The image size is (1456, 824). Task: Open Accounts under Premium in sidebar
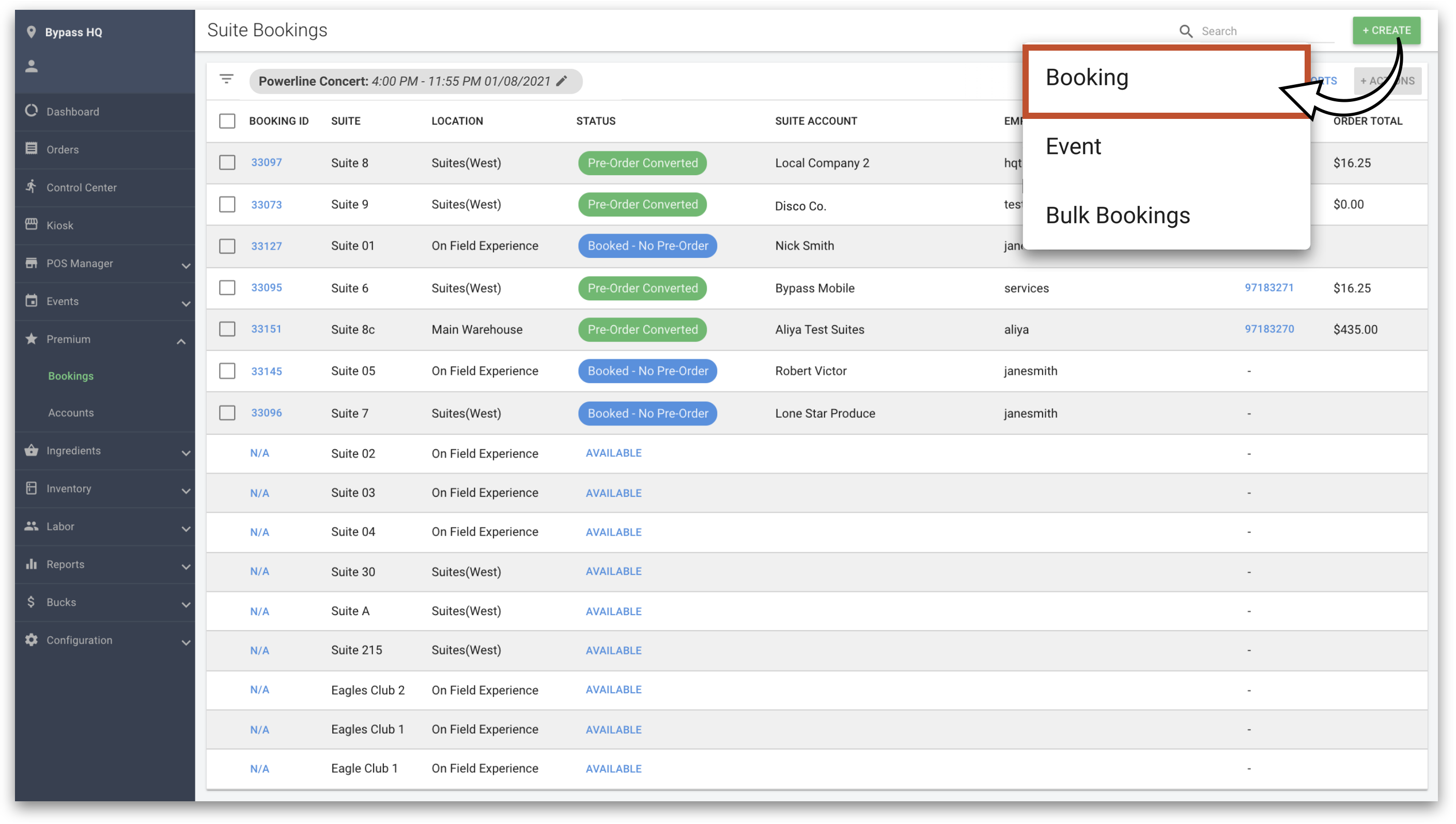coord(71,413)
